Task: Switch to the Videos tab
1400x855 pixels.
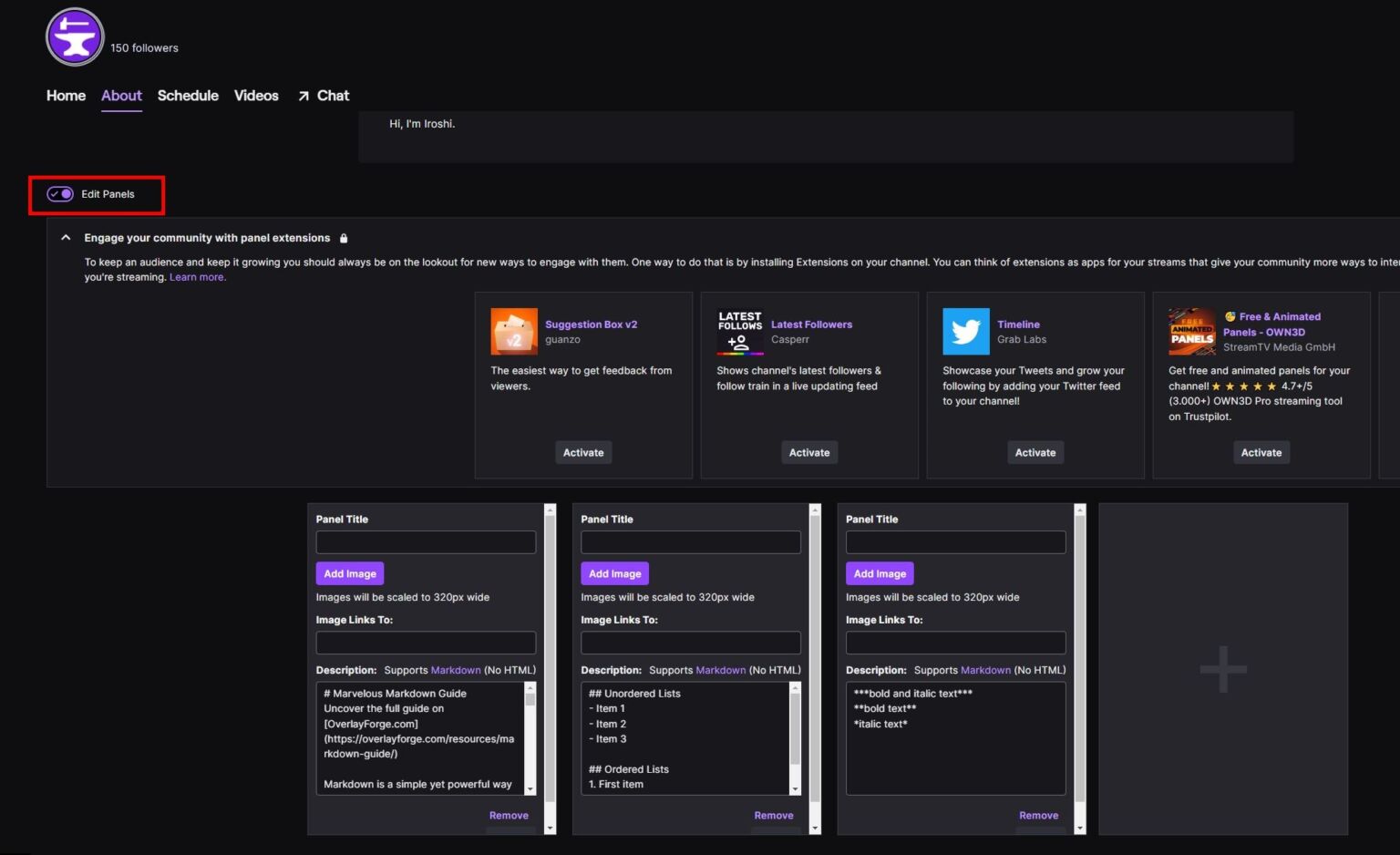Action: click(256, 96)
